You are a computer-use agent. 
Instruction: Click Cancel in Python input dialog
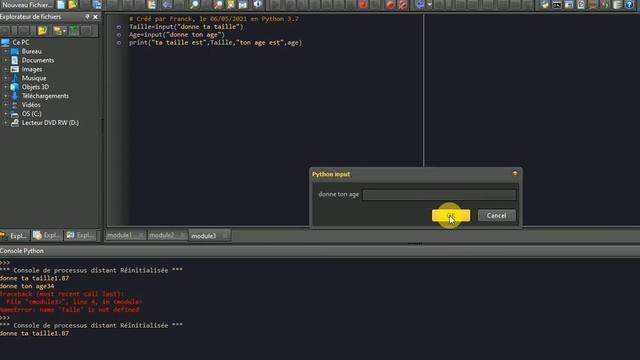[496, 216]
